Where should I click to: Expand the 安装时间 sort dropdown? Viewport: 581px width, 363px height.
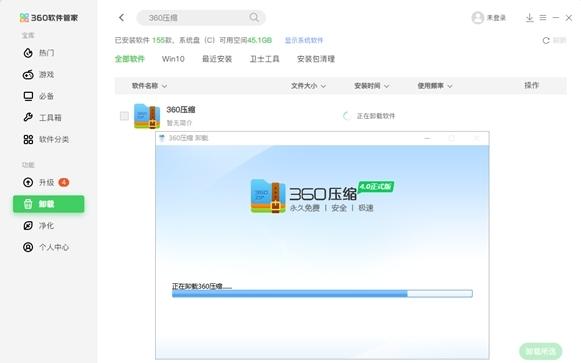372,86
